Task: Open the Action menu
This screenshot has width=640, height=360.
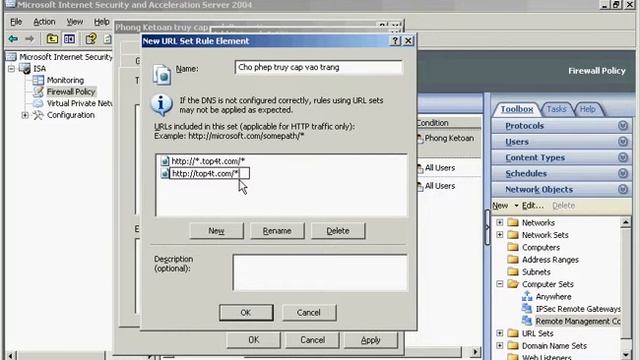Action: [x=44, y=22]
